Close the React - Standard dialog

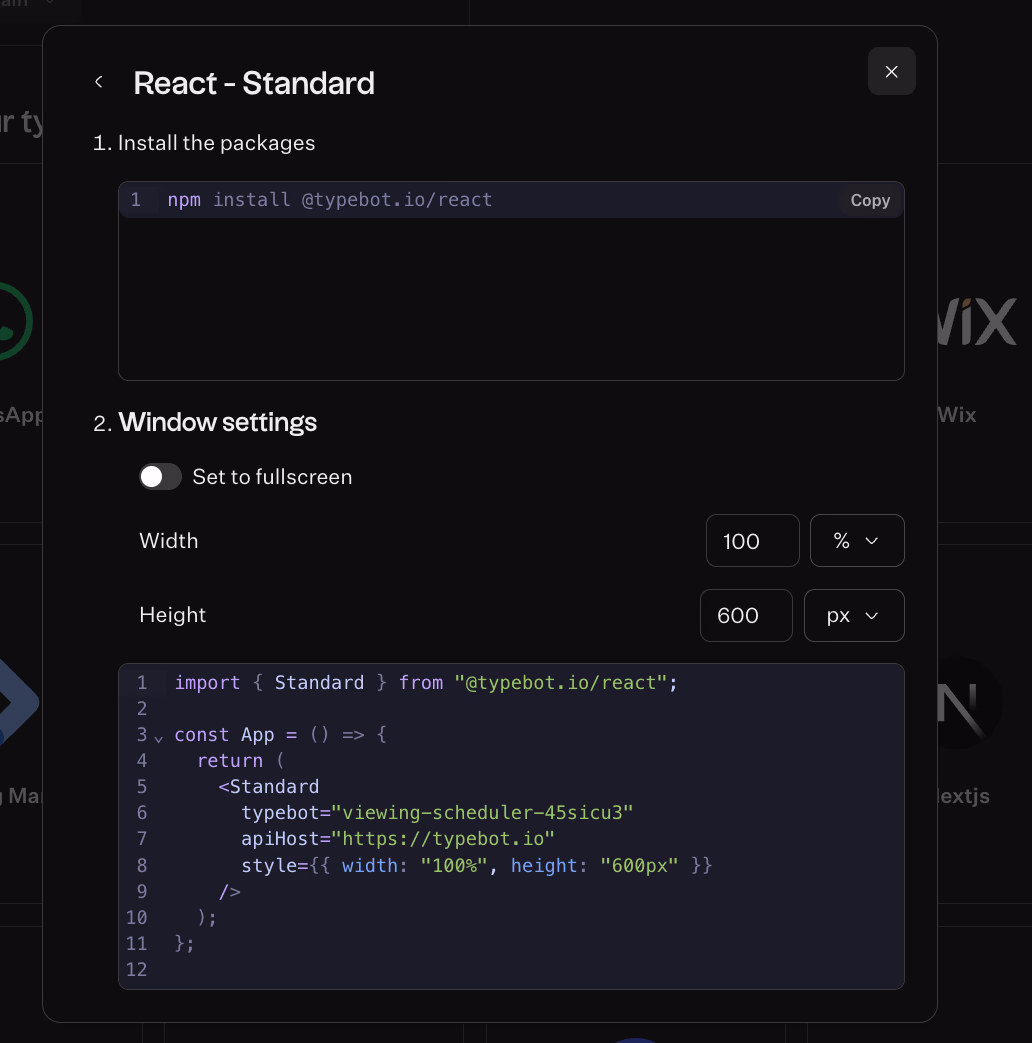891,71
